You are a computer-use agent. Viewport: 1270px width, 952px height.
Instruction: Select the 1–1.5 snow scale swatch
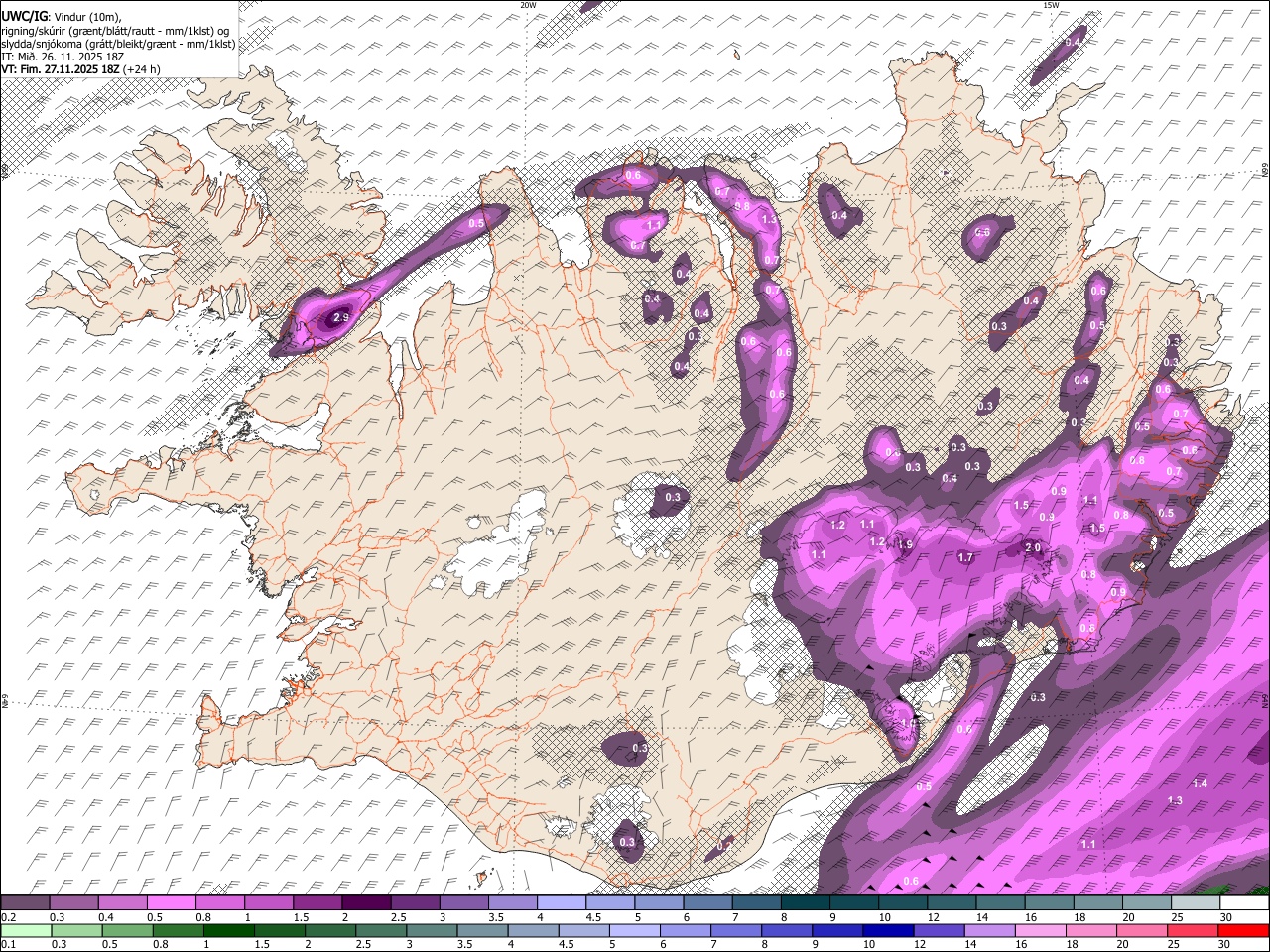[269, 903]
